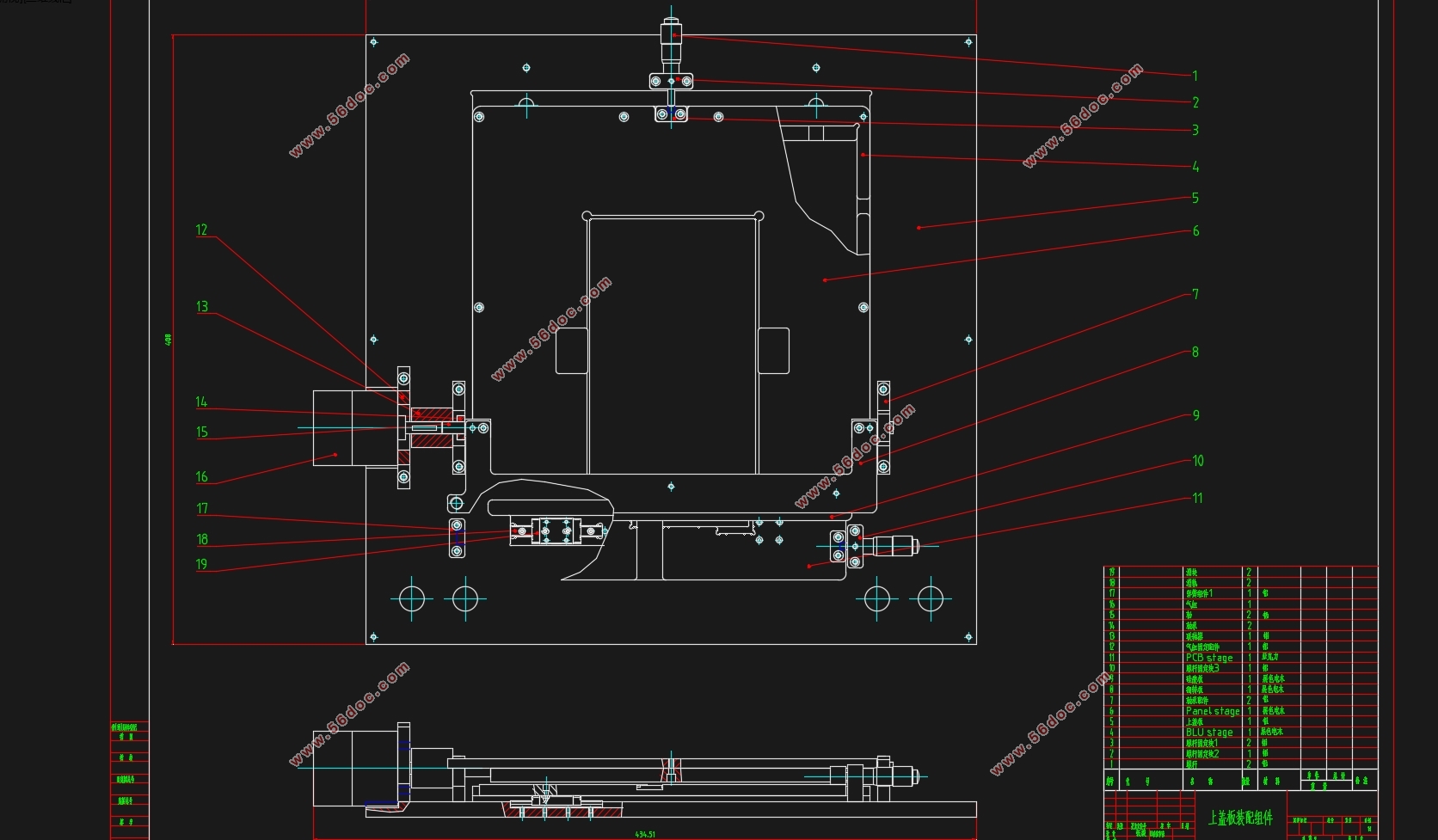The height and width of the screenshot is (840, 1438).
Task: Click the top-left corner mounting hole of plate
Action: pos(373,41)
